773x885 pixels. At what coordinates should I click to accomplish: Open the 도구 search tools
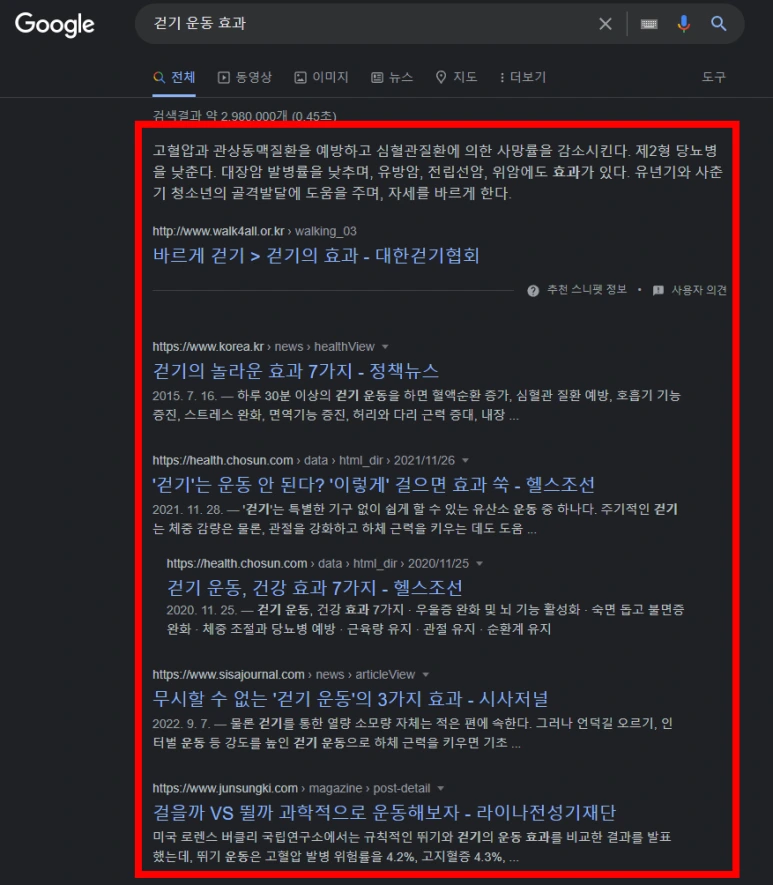point(714,77)
